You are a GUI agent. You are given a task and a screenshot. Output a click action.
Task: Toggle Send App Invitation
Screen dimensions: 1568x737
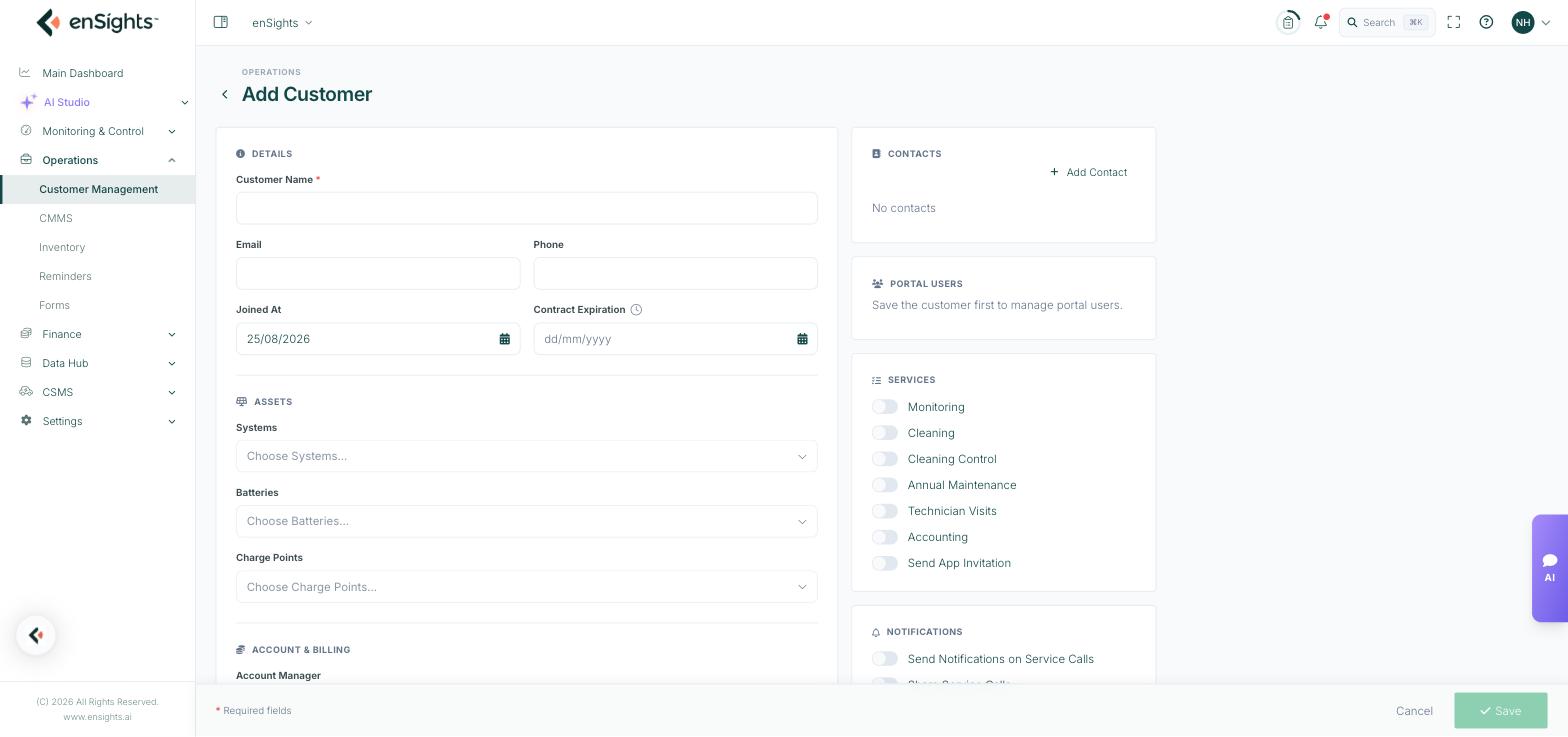pos(885,563)
